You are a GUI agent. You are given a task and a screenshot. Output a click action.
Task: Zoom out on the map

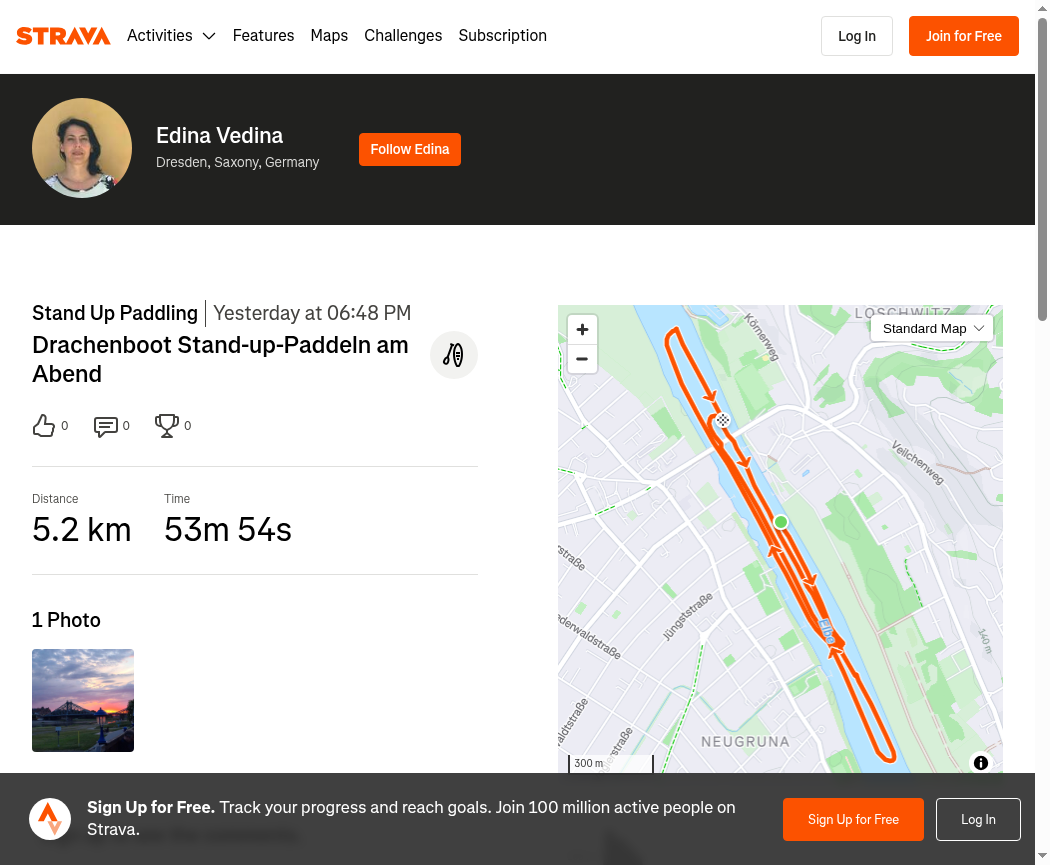click(582, 359)
